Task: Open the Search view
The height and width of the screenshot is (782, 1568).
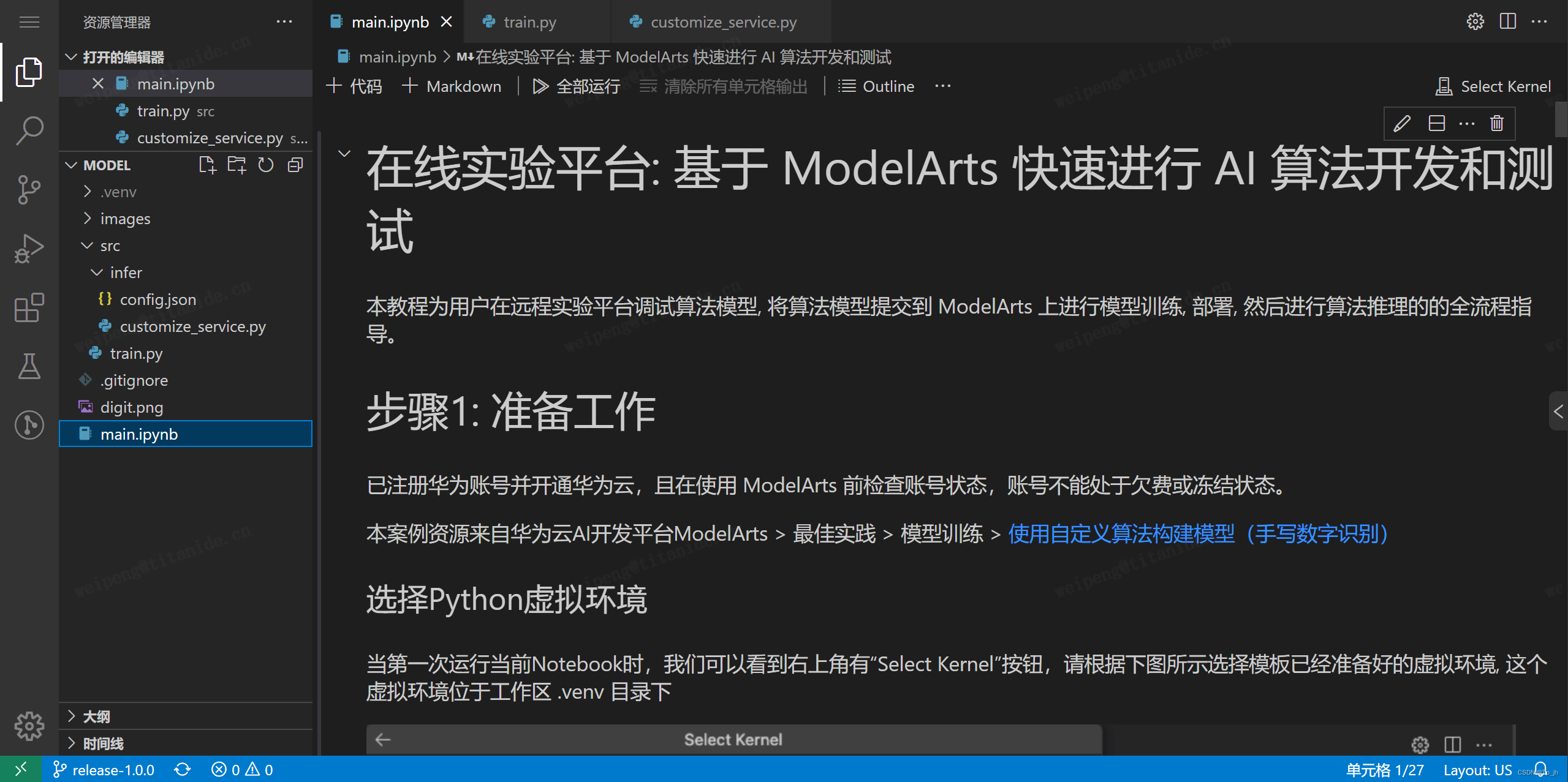Action: [x=29, y=130]
